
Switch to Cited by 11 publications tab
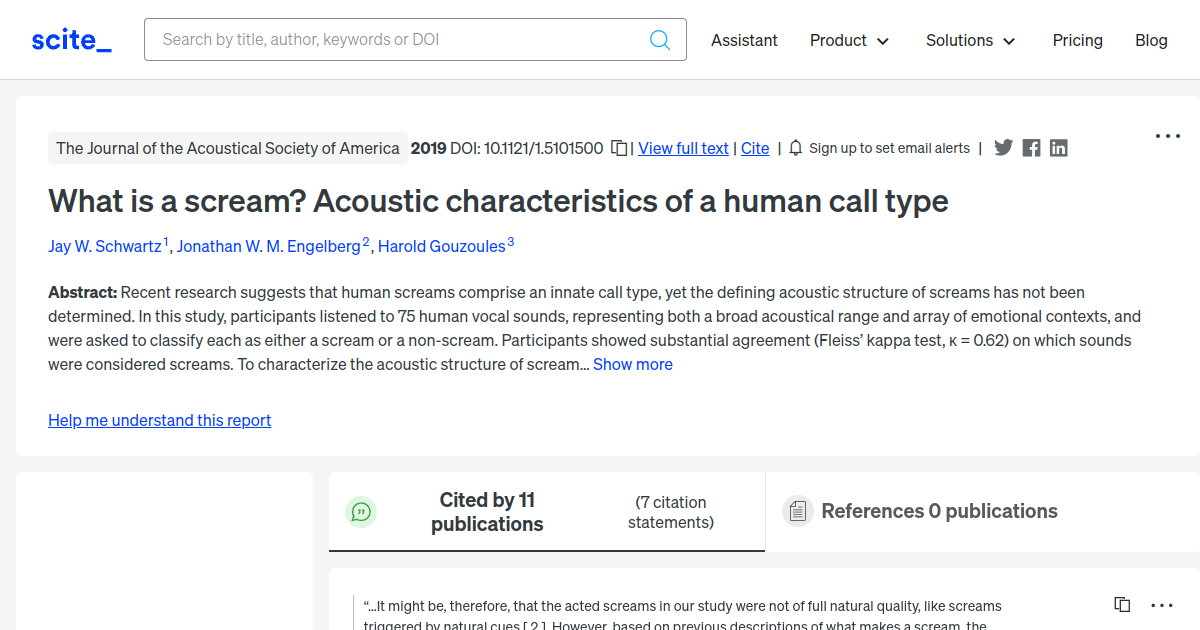pos(487,512)
